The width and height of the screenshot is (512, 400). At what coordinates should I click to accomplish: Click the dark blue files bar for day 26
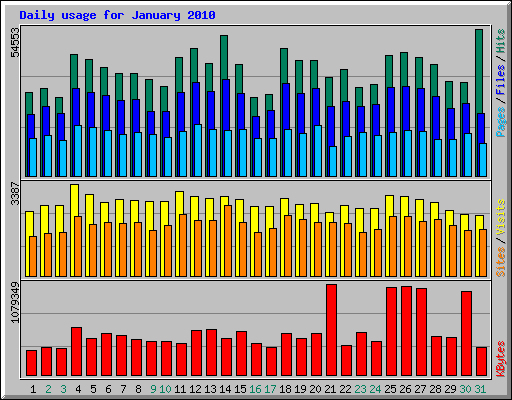click(x=406, y=108)
